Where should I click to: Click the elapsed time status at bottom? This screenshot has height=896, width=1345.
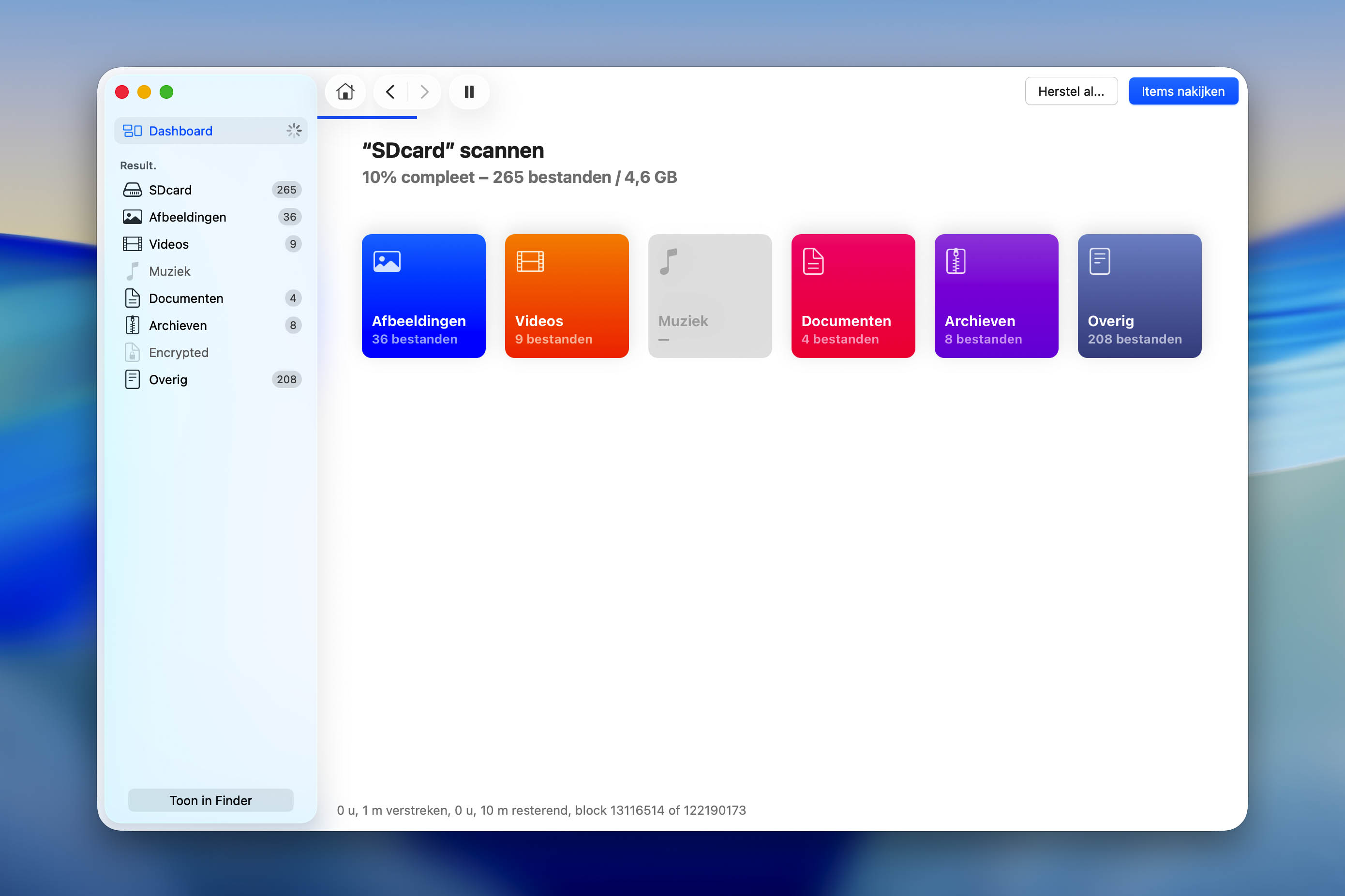click(x=541, y=810)
